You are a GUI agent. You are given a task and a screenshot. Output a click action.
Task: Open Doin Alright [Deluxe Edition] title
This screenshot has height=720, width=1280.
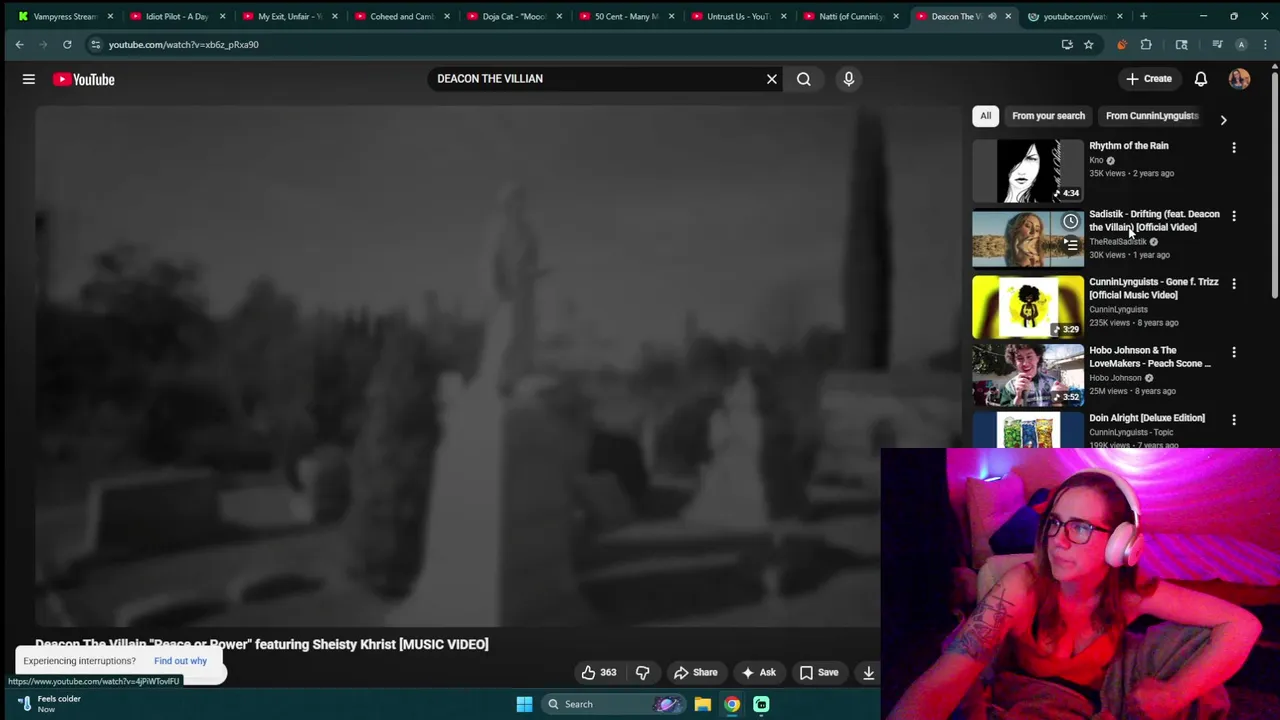point(1147,418)
